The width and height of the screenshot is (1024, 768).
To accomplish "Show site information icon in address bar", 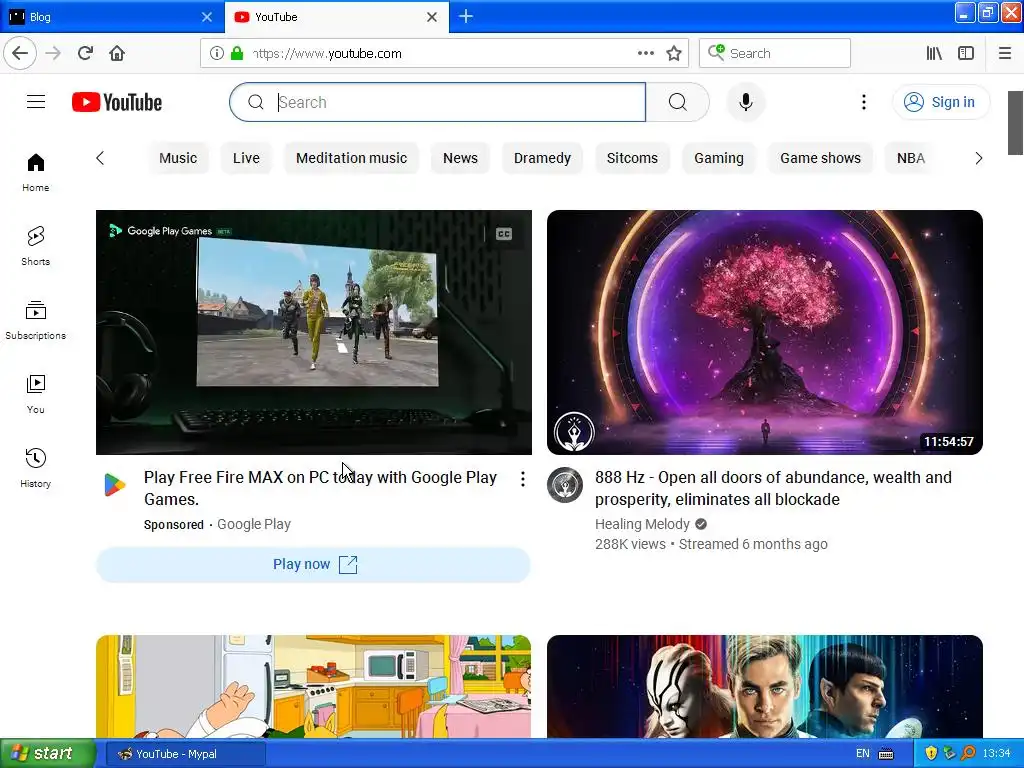I will tap(217, 53).
